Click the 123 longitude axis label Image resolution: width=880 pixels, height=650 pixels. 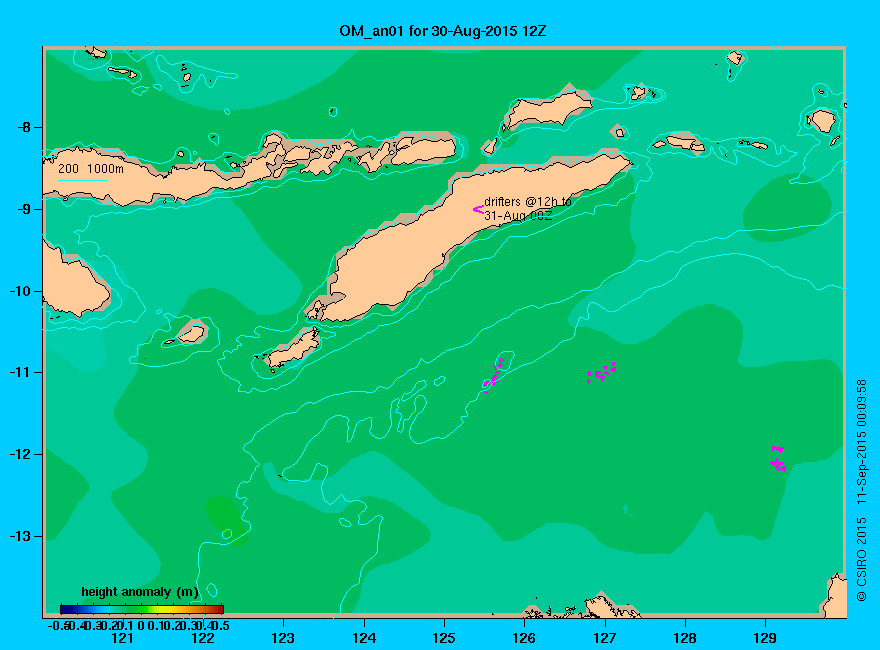tap(283, 638)
